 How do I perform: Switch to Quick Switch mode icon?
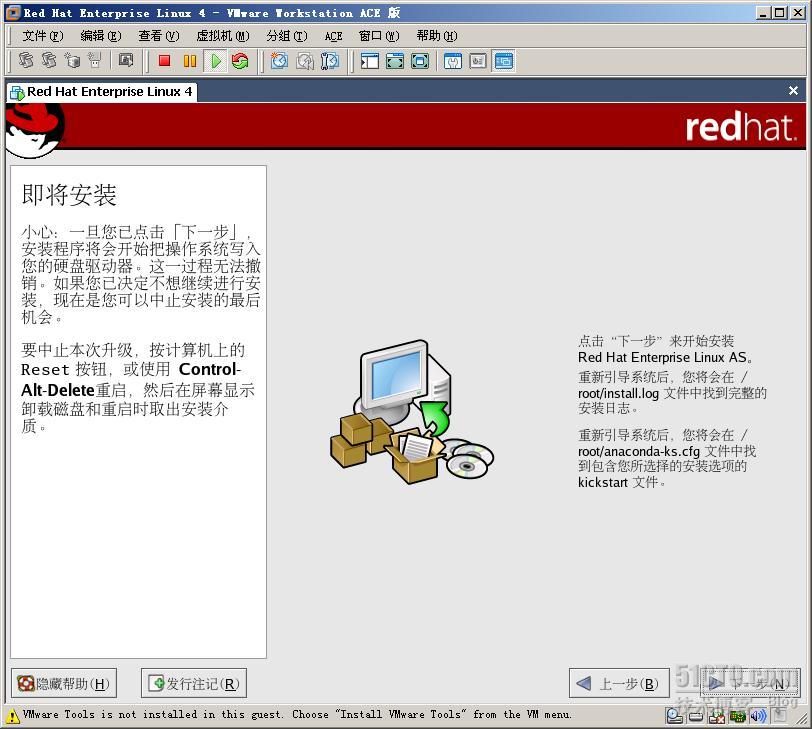395,61
